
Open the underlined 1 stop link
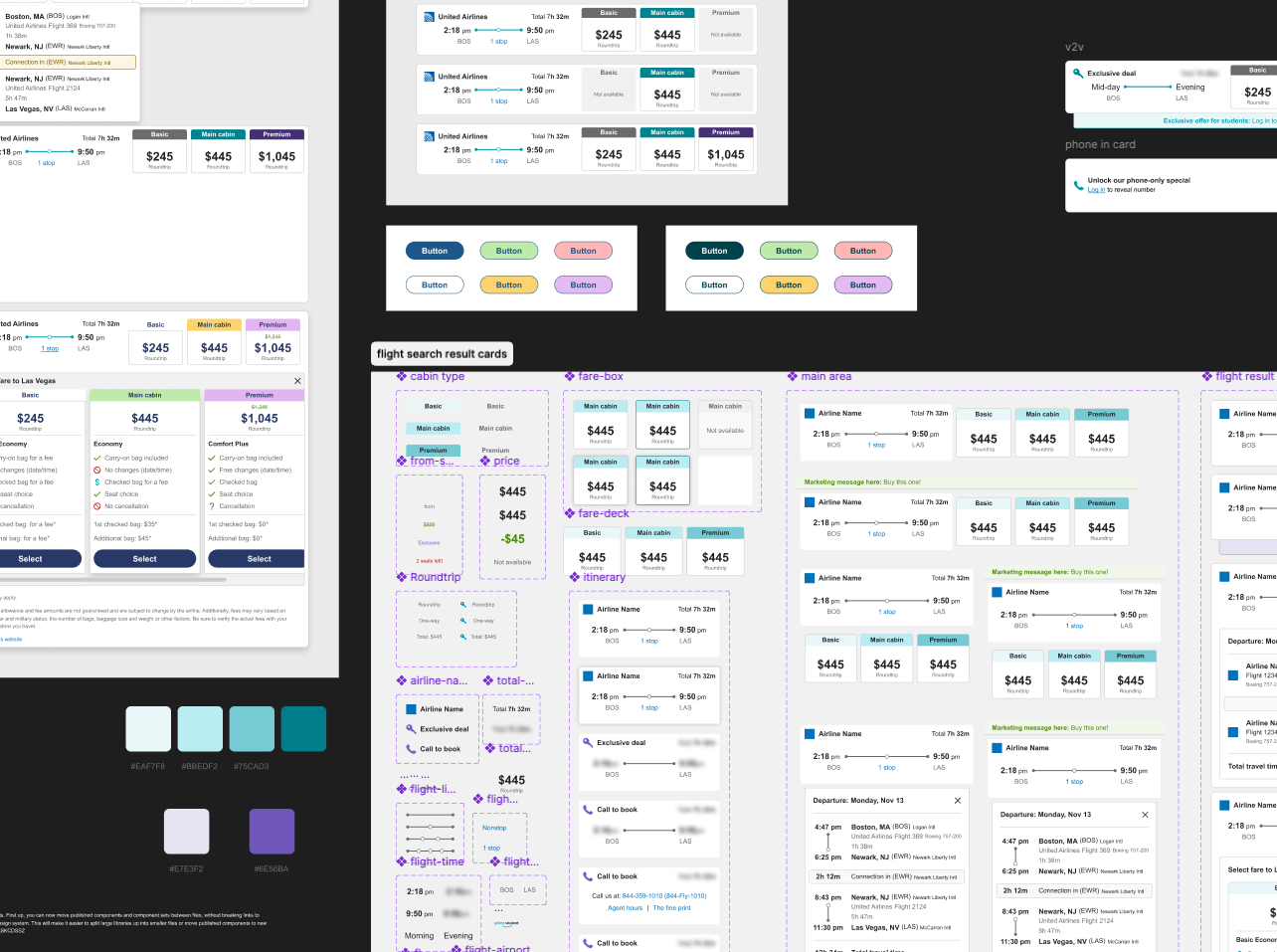tap(50, 349)
